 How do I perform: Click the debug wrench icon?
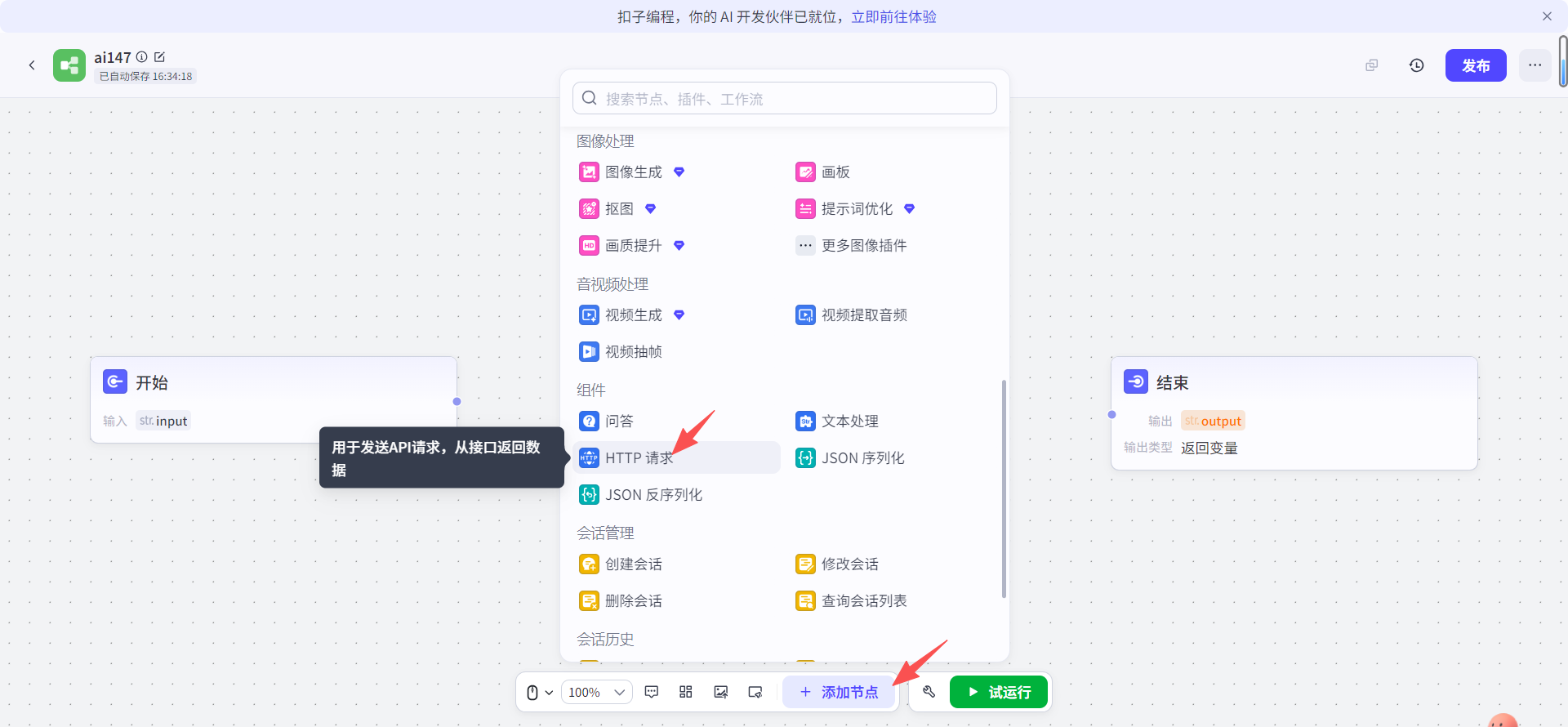click(x=929, y=693)
